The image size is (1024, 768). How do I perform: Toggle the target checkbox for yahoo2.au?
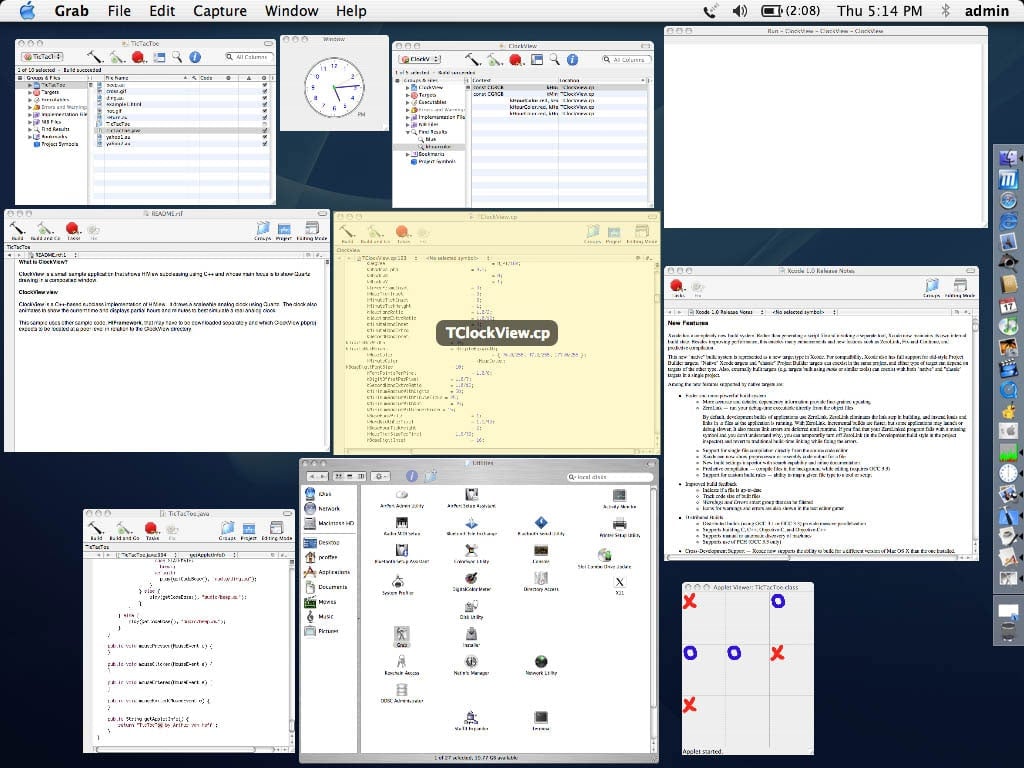pyautogui.click(x=264, y=144)
